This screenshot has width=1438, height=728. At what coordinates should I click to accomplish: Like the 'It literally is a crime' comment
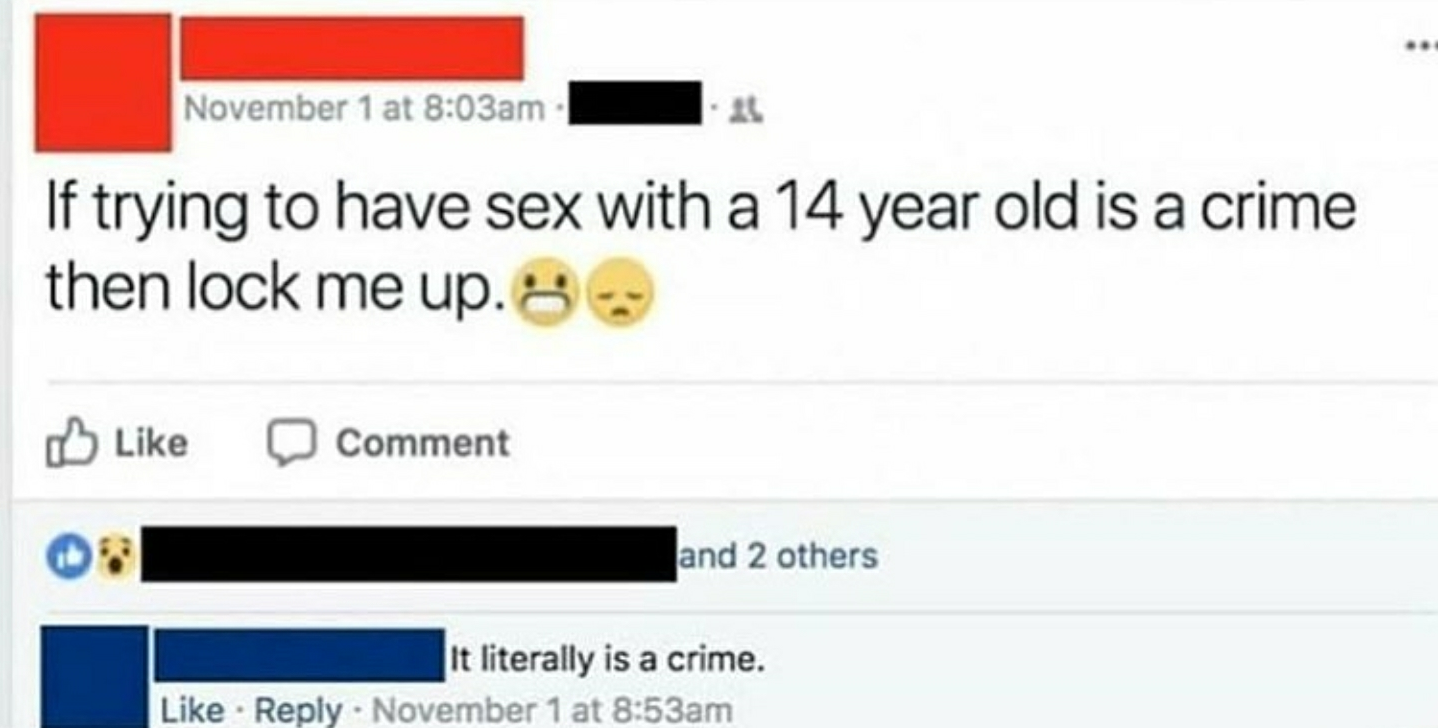point(191,711)
